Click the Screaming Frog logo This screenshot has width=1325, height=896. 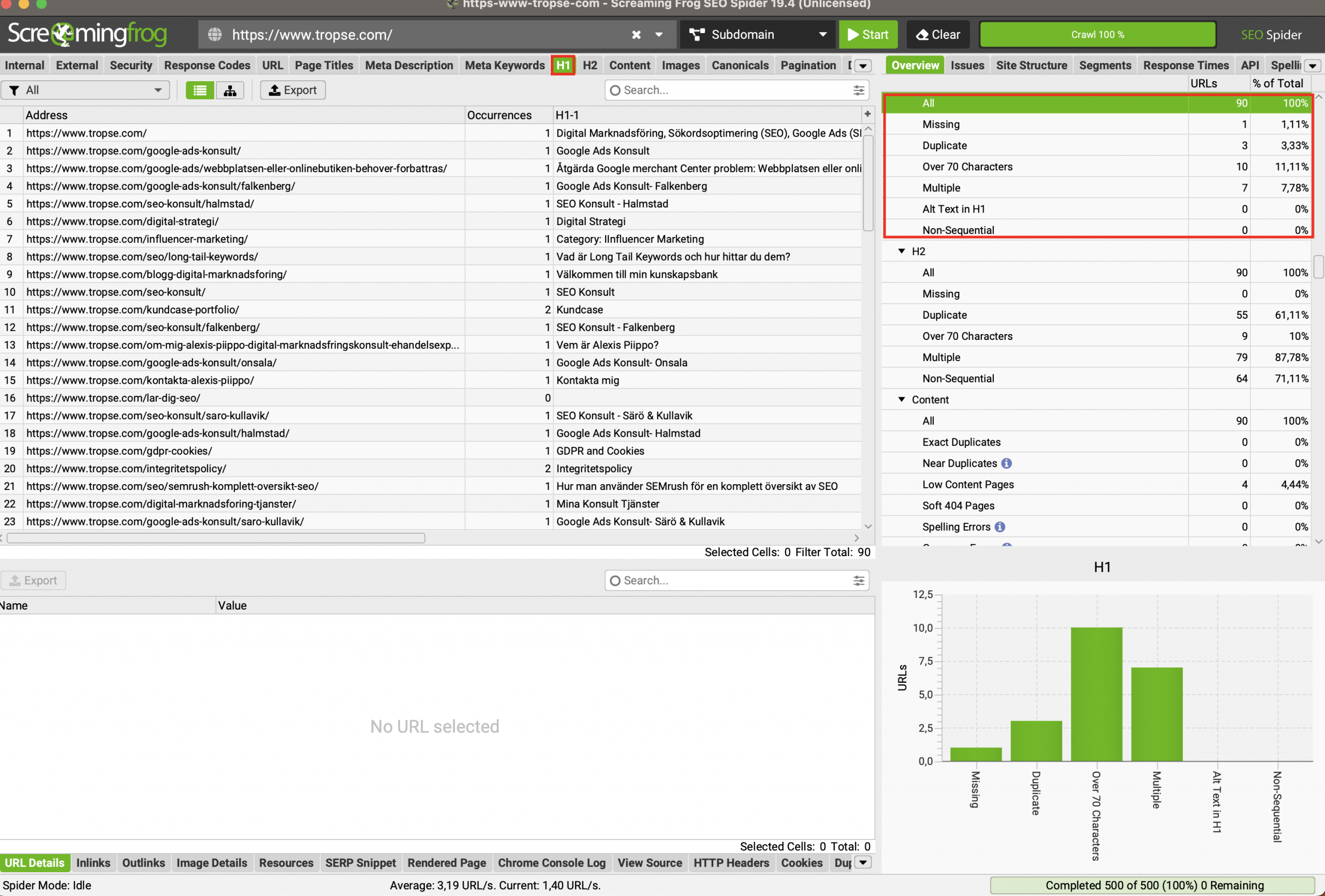click(87, 34)
